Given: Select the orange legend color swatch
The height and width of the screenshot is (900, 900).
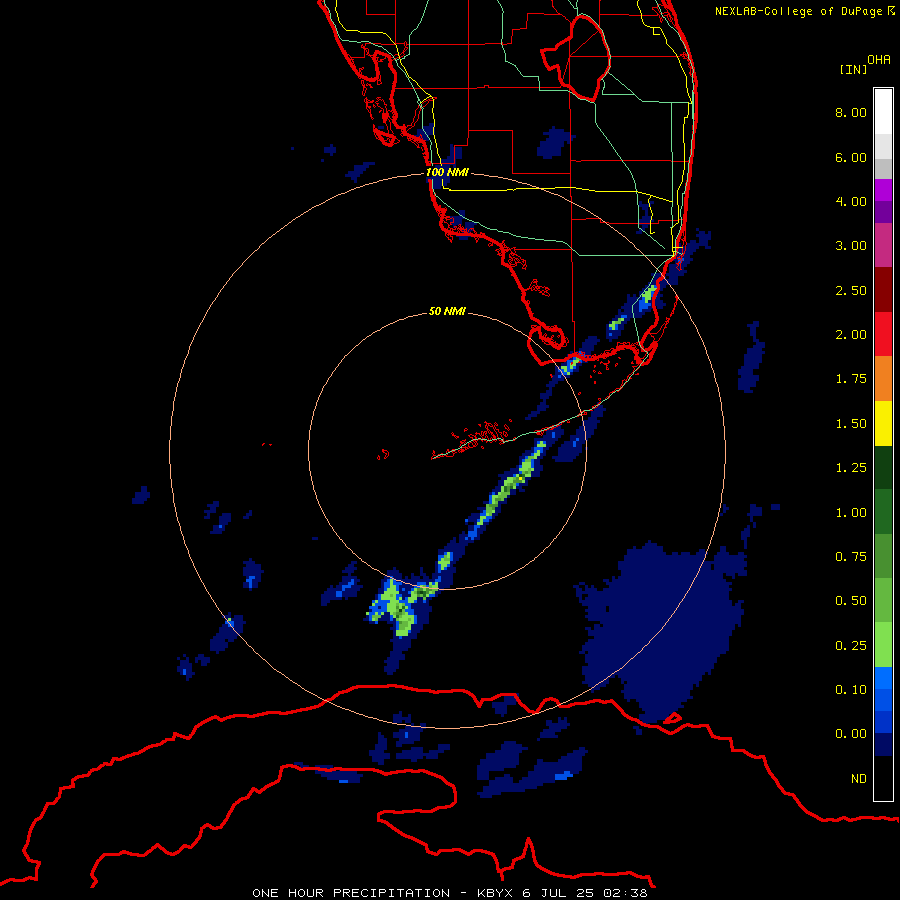Looking at the screenshot, I should [x=883, y=378].
